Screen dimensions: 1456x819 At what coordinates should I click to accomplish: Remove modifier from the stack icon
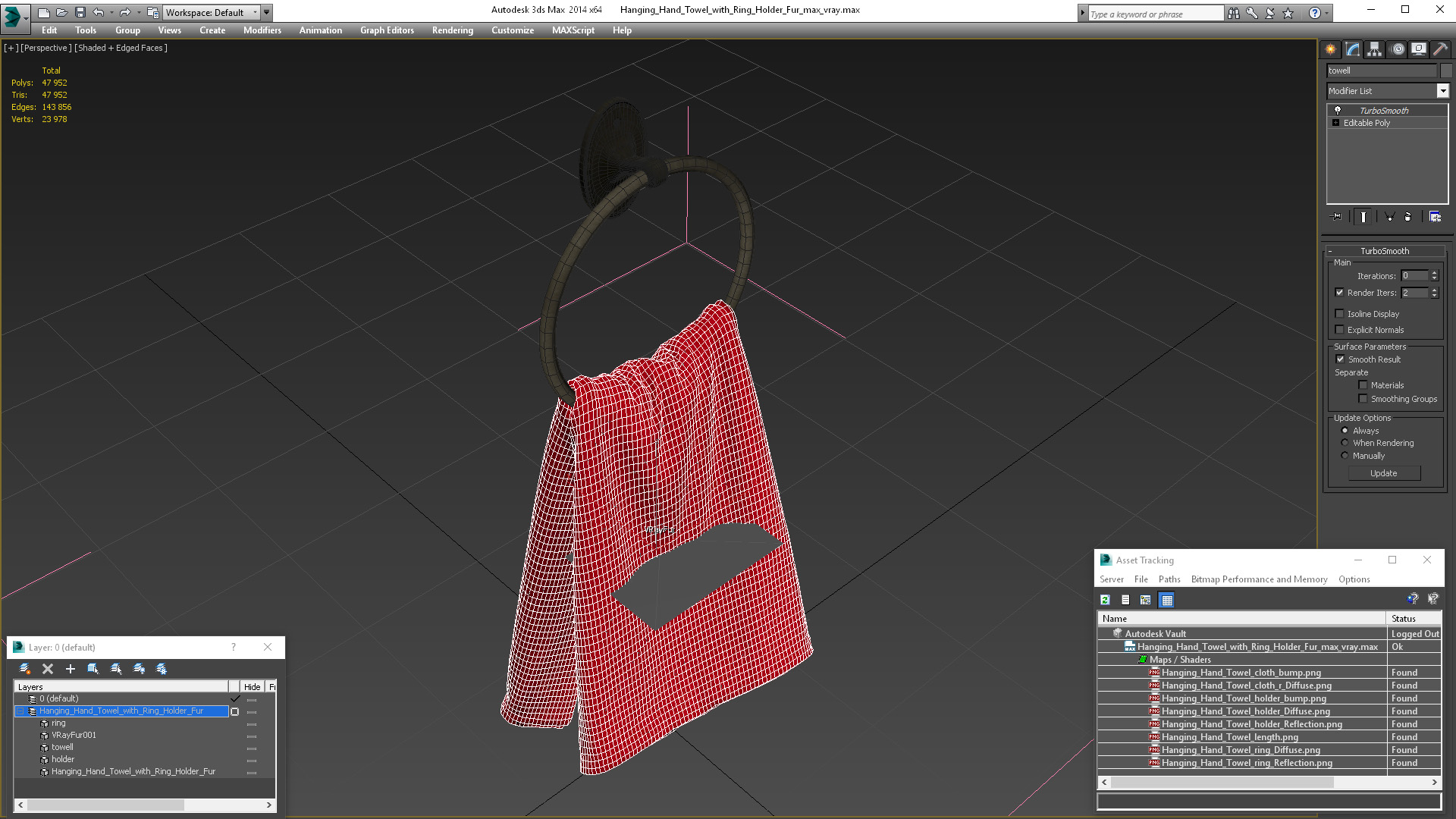click(x=1408, y=217)
